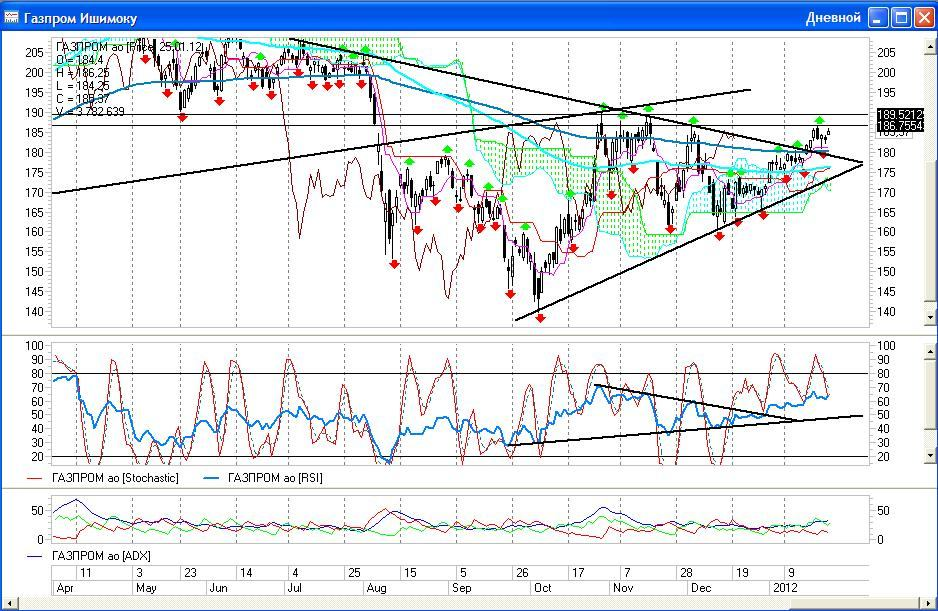This screenshot has width=938, height=611.
Task: Click the Дневной timeframe label in title bar
Action: pyautogui.click(x=833, y=18)
